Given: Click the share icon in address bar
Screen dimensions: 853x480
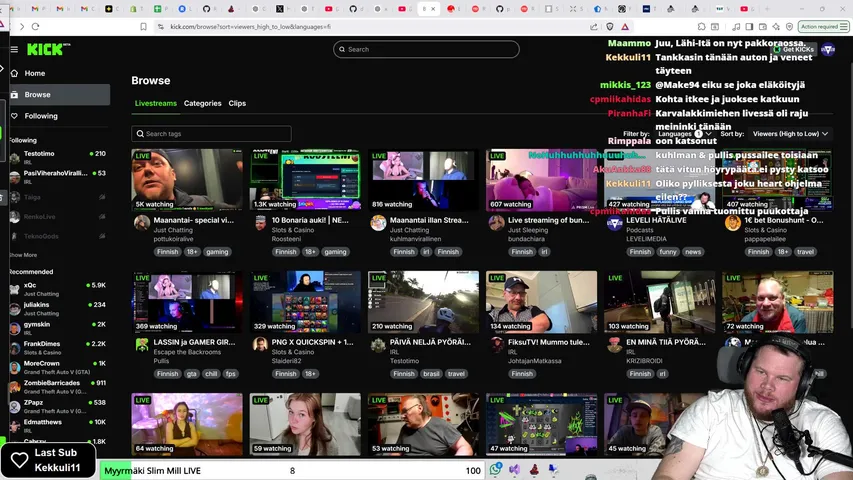Looking at the screenshot, I should (x=594, y=26).
